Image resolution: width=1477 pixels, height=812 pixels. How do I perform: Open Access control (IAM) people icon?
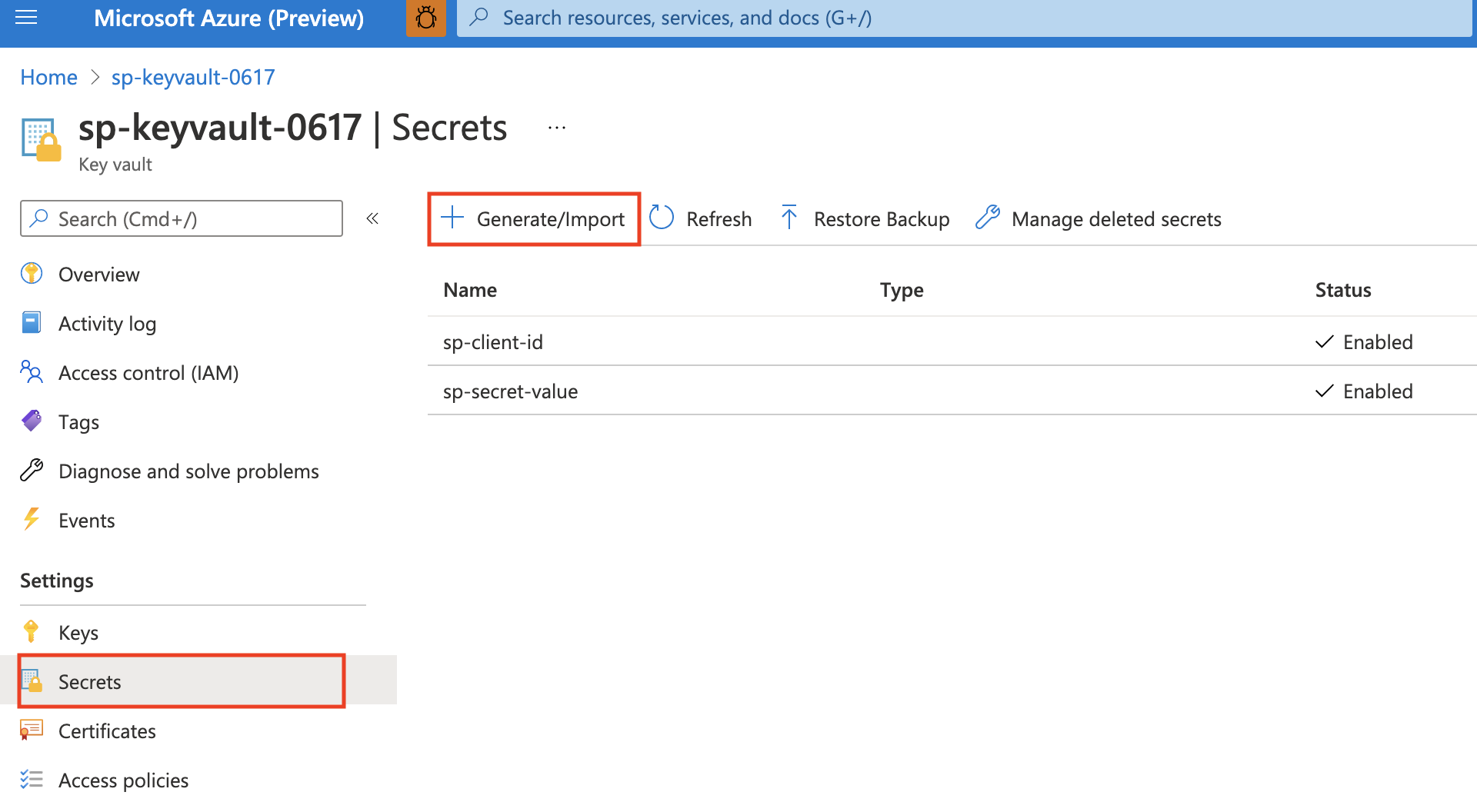pos(31,372)
